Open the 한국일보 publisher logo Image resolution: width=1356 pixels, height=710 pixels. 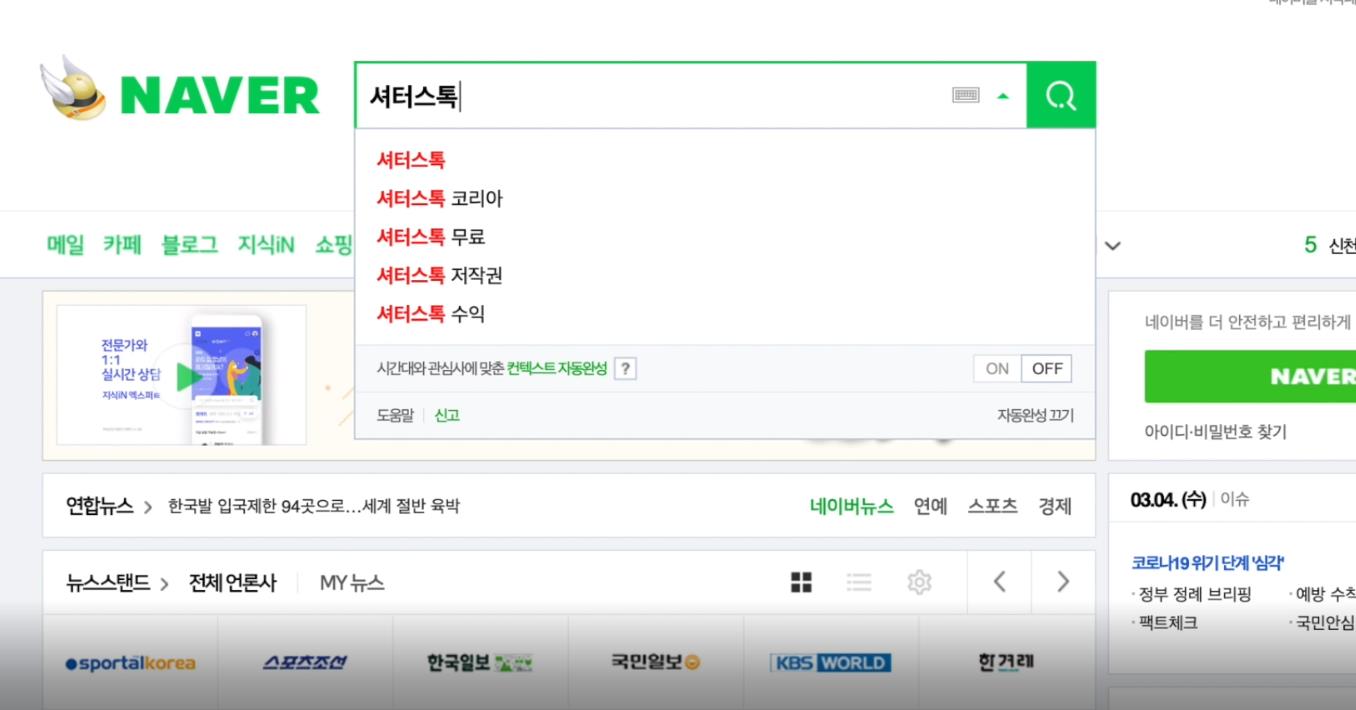tap(480, 663)
